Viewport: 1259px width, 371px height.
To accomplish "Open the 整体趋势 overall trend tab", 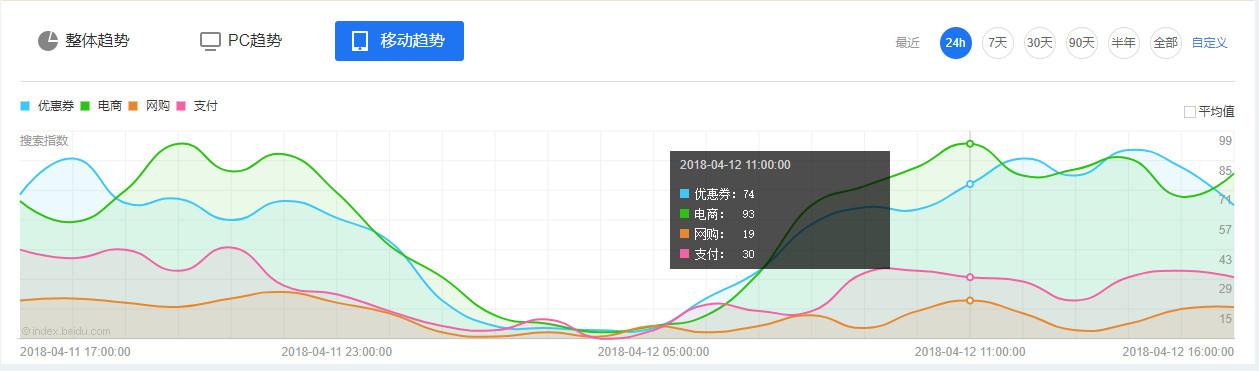I will point(84,41).
